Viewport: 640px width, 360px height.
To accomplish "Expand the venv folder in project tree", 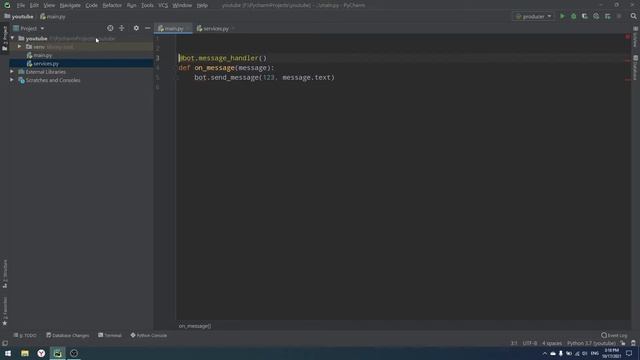I will [20, 47].
